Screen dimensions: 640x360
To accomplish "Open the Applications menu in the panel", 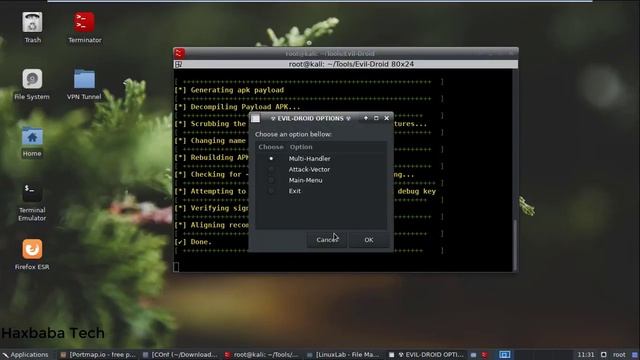I will (25, 355).
